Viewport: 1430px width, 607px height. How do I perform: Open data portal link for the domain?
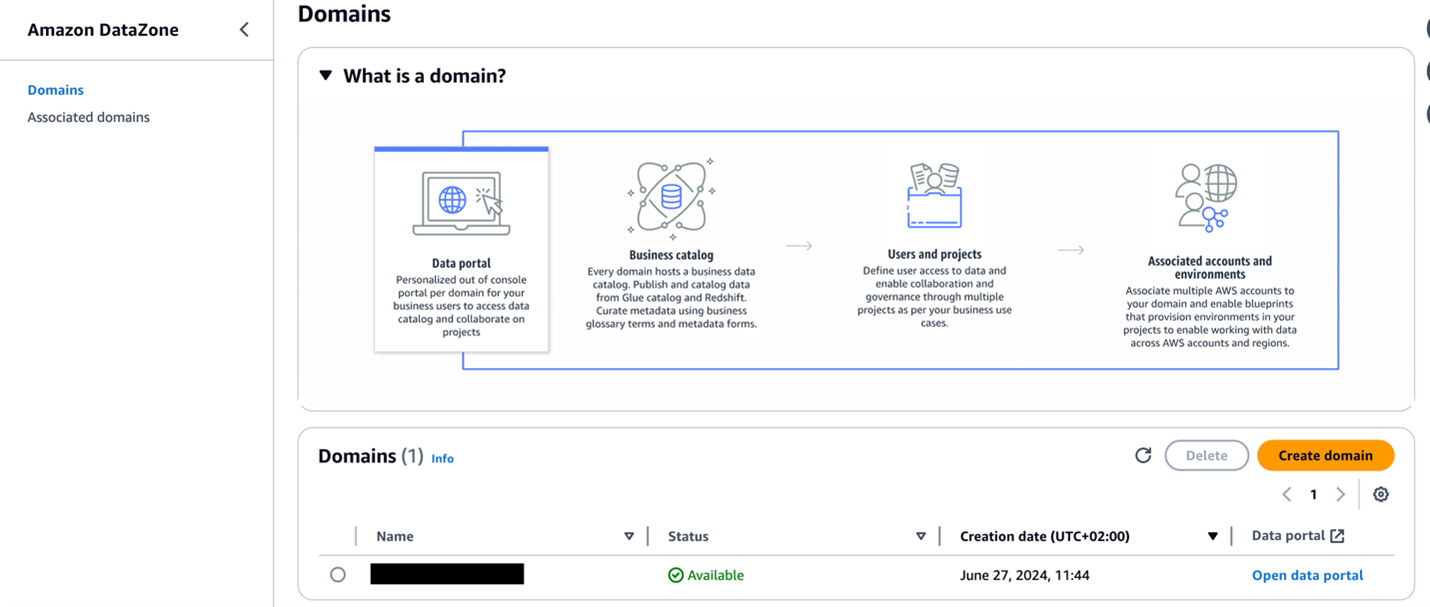[x=1307, y=575]
